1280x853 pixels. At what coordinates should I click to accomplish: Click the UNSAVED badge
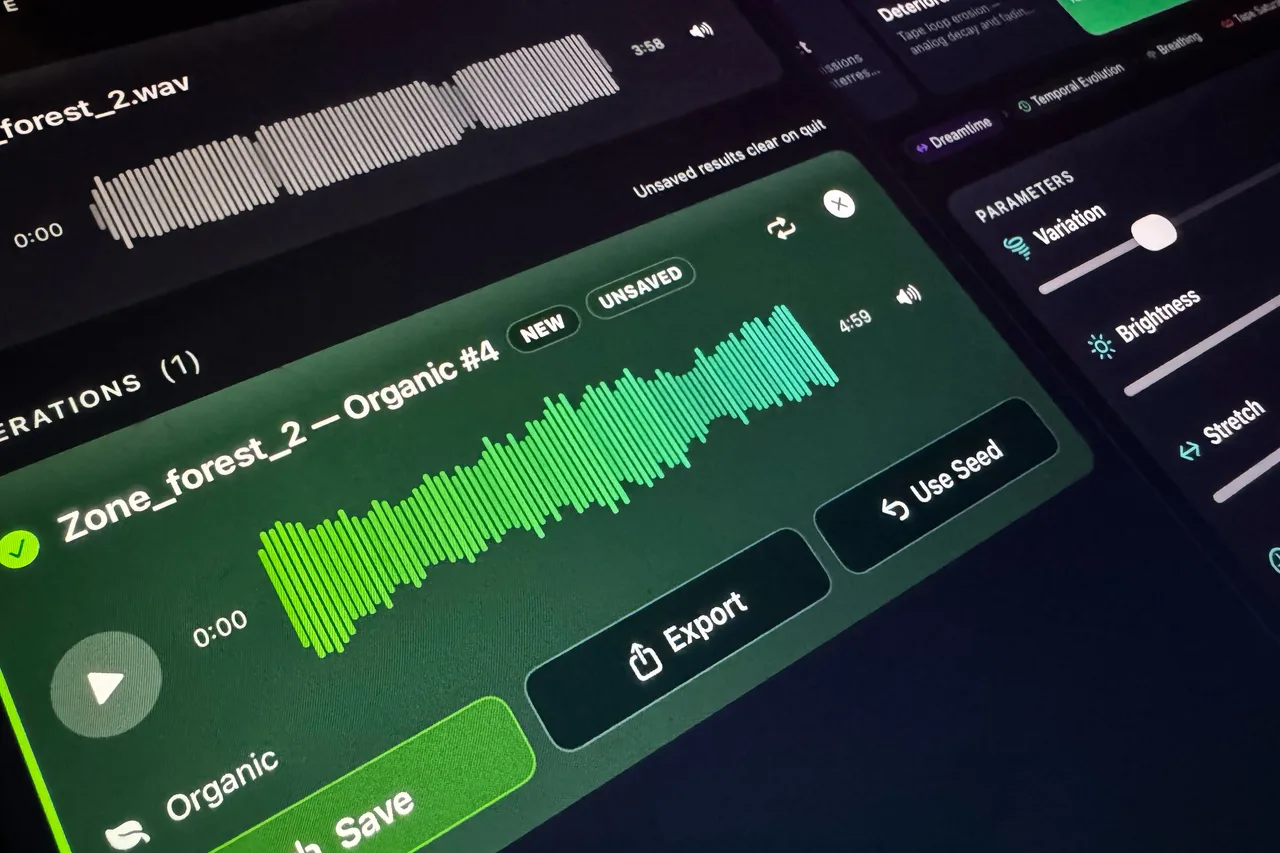[640, 288]
